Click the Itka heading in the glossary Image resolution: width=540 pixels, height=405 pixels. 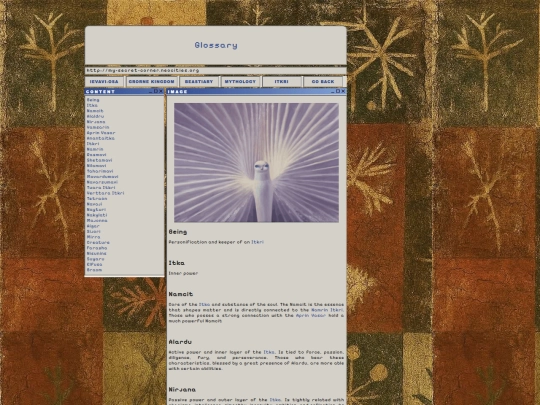(176, 263)
